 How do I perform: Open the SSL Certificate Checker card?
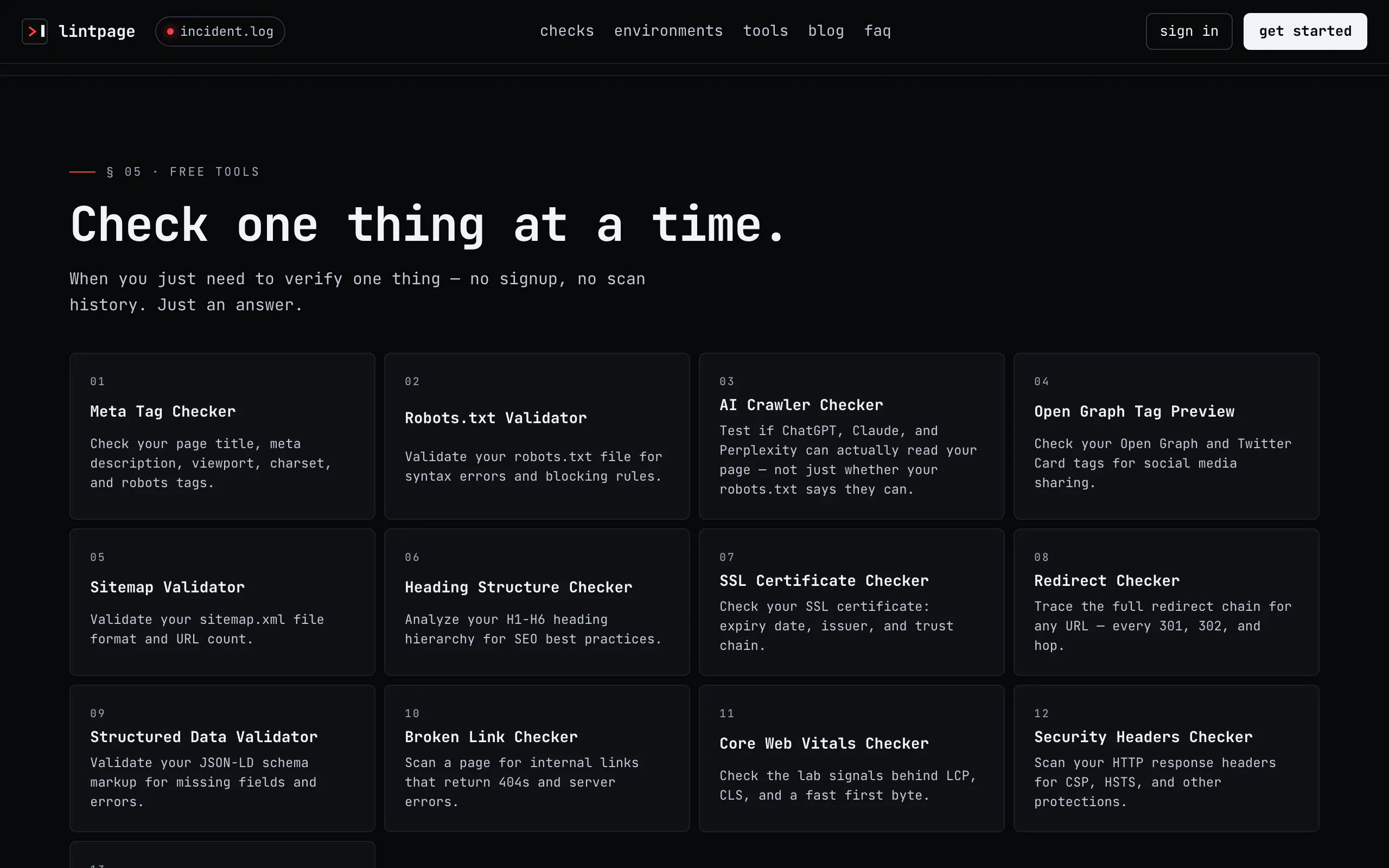(851, 602)
